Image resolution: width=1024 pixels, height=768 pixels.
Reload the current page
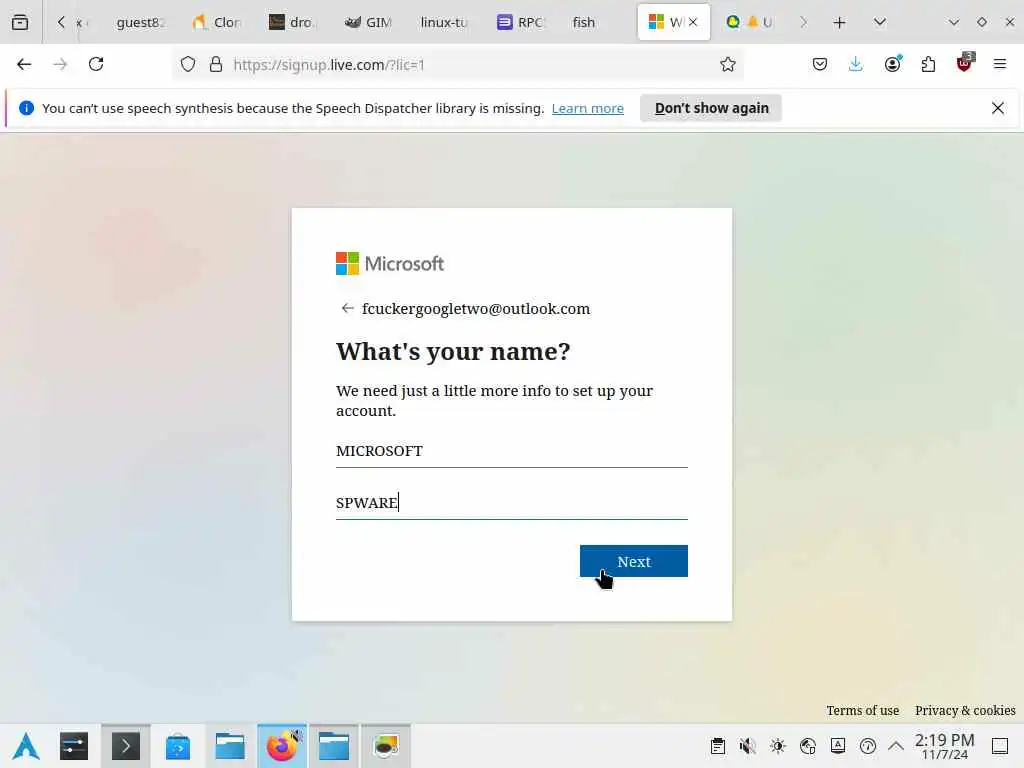pos(96,64)
